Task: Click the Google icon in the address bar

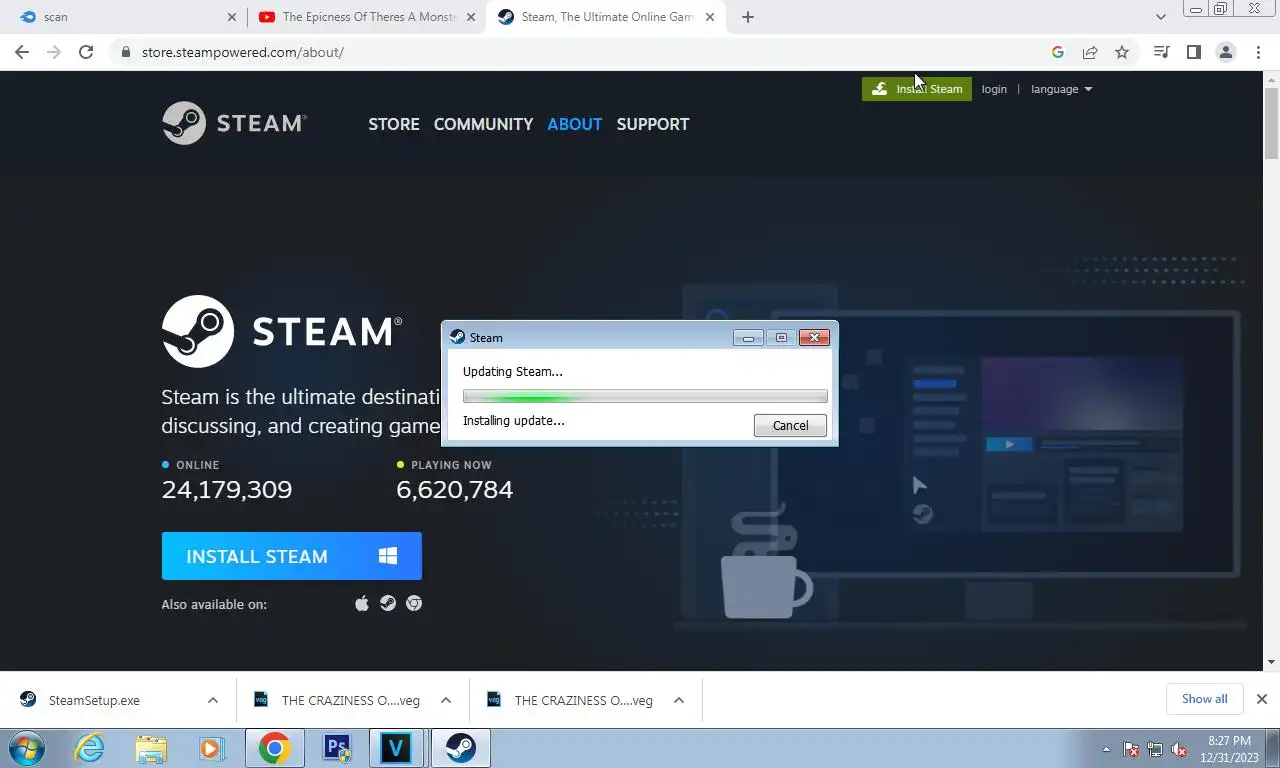Action: tap(1058, 52)
